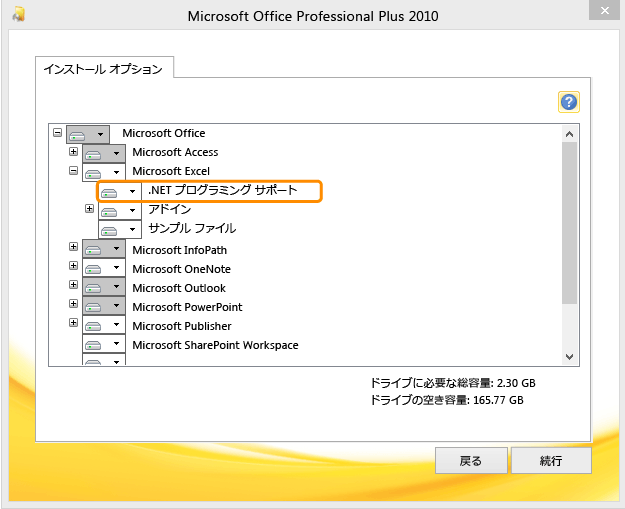Image resolution: width=625 pixels, height=509 pixels.
Task: Open install dropdown for Microsoft SharePoint Workspace
Action: coord(104,344)
